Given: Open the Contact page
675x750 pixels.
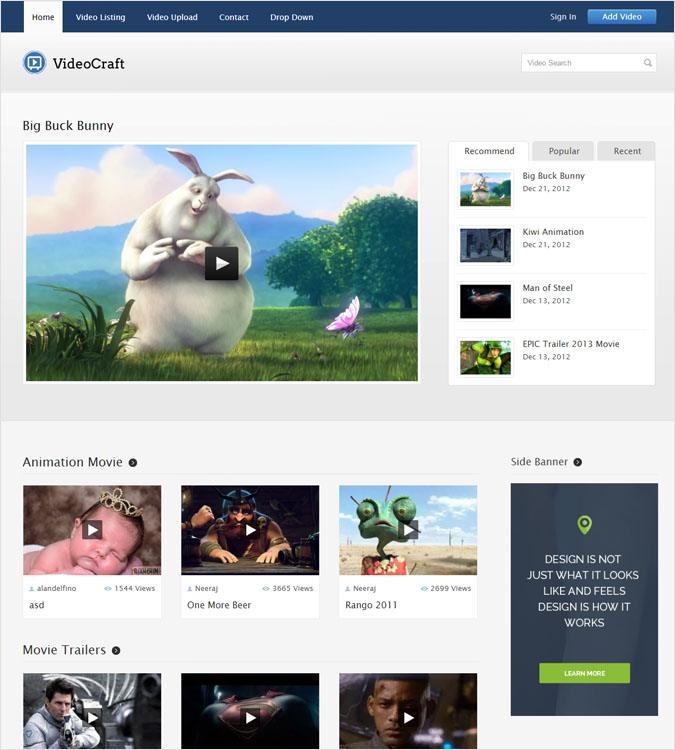Looking at the screenshot, I should coord(233,17).
